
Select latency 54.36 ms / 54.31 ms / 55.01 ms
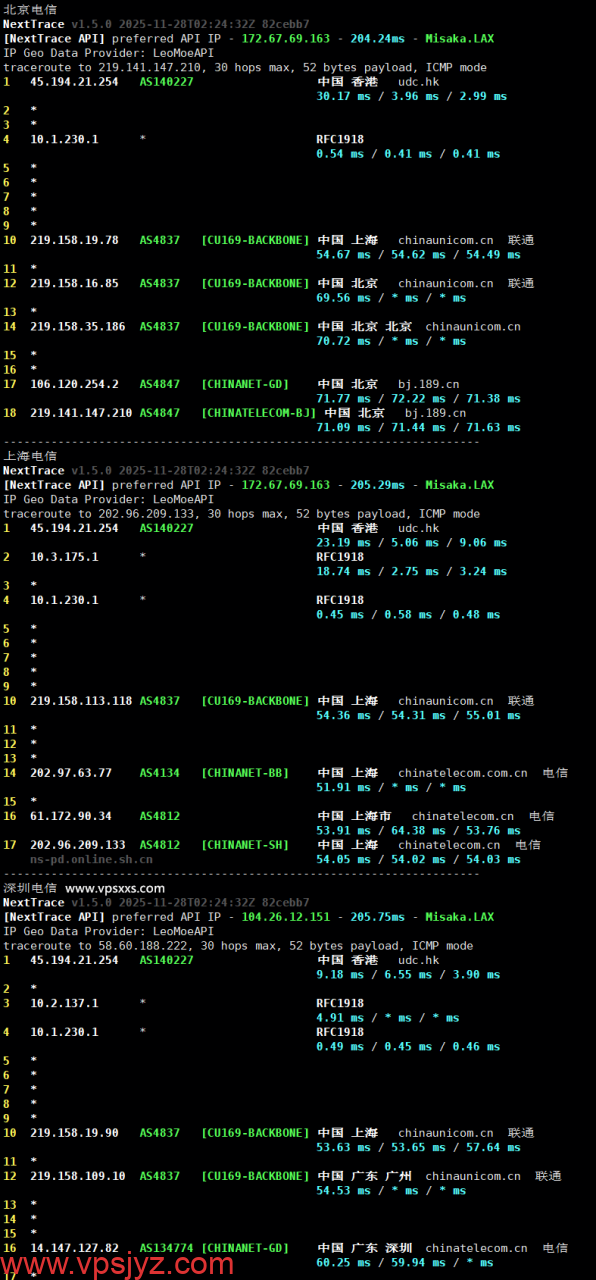418,715
